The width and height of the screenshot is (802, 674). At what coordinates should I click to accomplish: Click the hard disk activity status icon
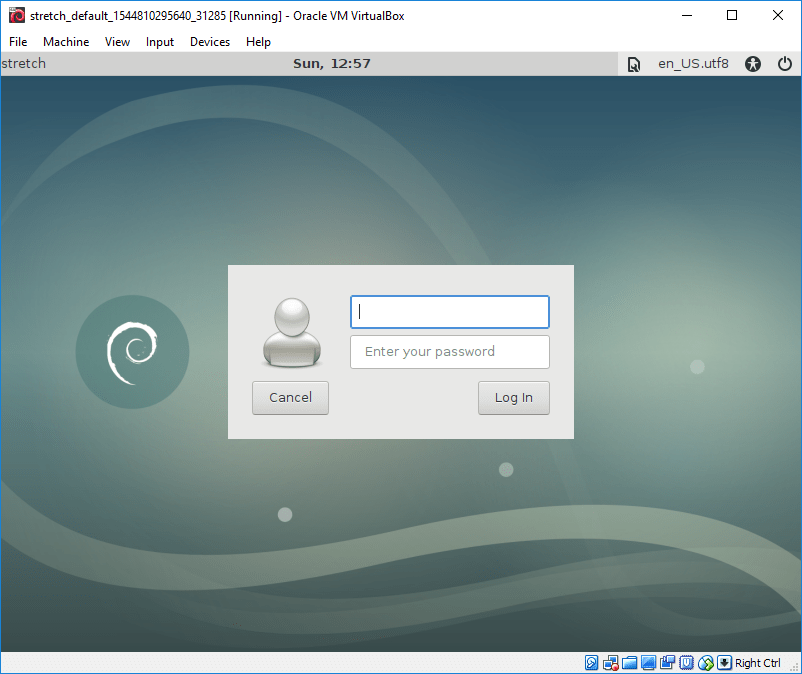592,662
